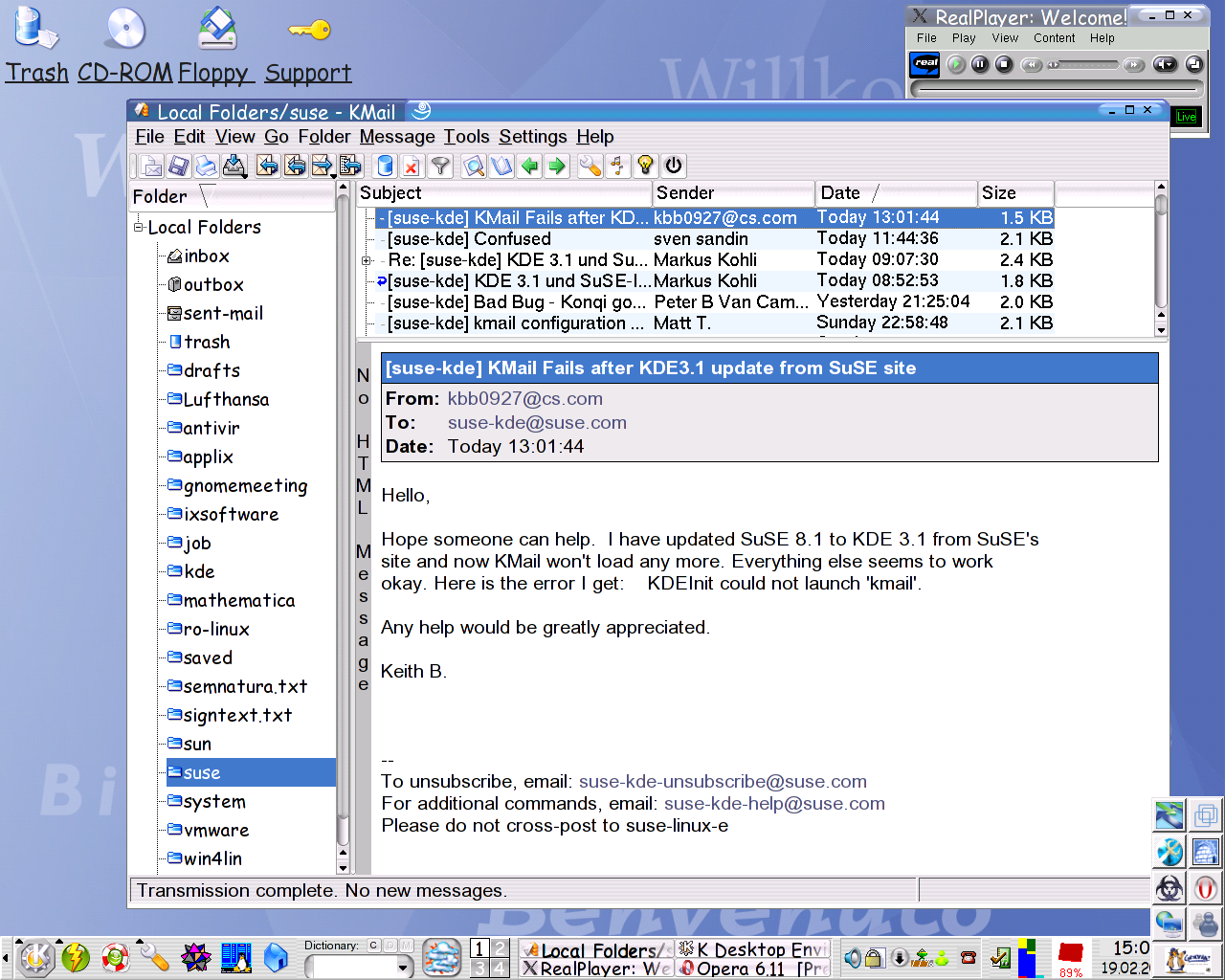
Task: Click the floppy disk Save As icon
Action: coord(179,166)
